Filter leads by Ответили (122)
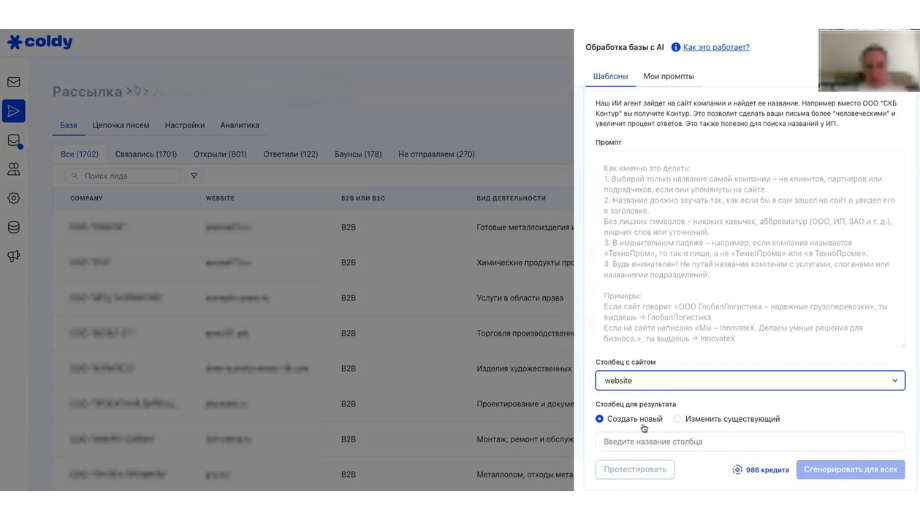Viewport: 920px width, 520px height. (x=290, y=154)
